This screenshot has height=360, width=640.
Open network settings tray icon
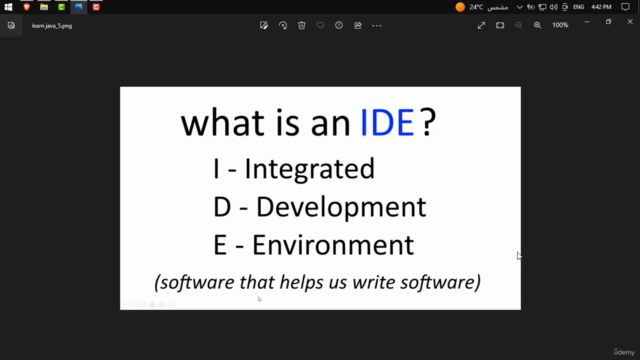click(542, 7)
